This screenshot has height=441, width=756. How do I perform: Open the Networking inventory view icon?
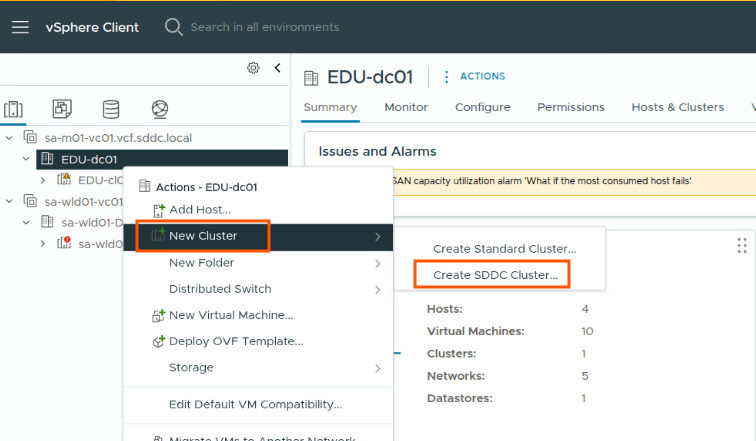(159, 108)
